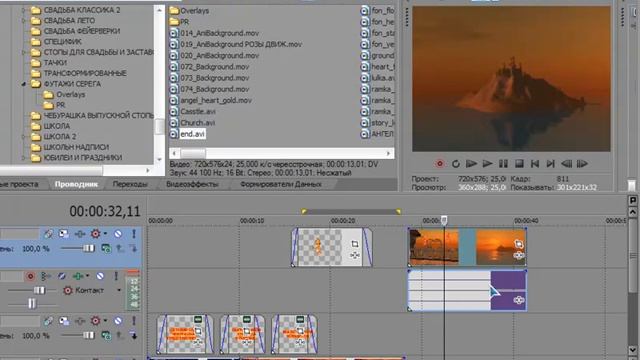Open Event Pan/Crop on the sunset clip
This screenshot has height=360, width=640.
pos(519,244)
